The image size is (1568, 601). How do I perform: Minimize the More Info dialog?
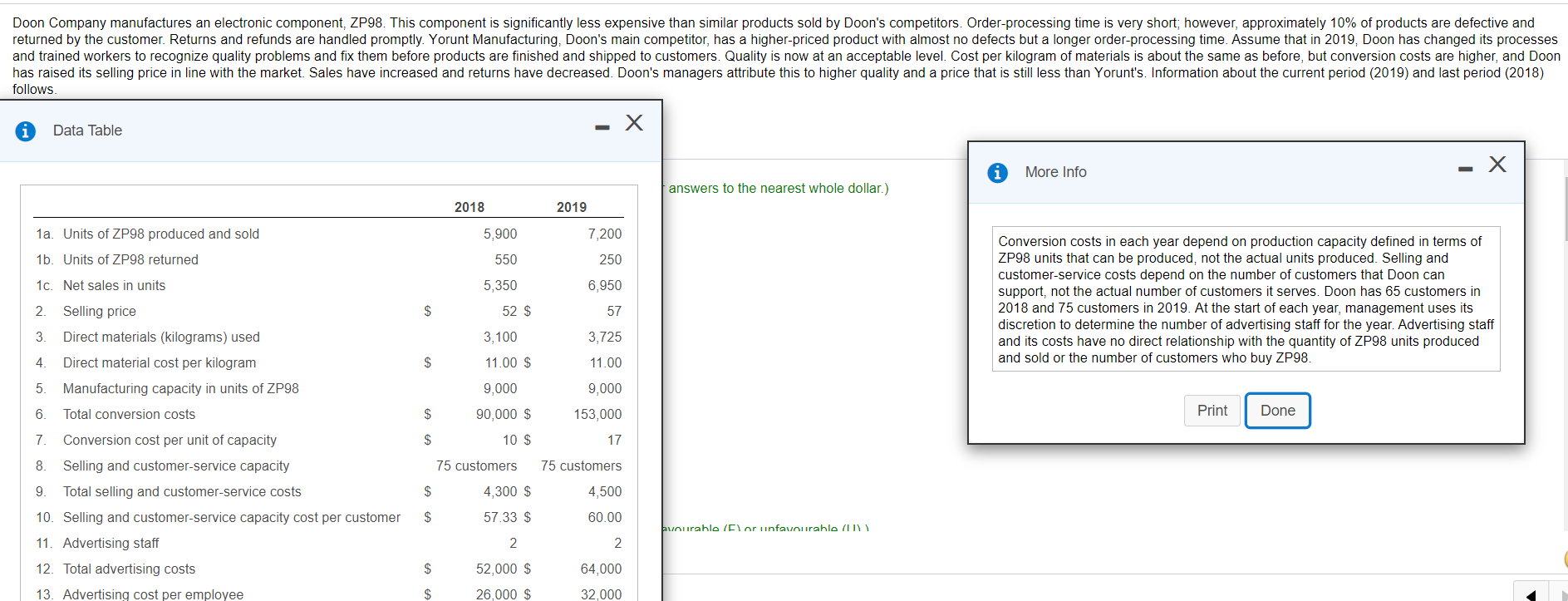[x=1466, y=169]
